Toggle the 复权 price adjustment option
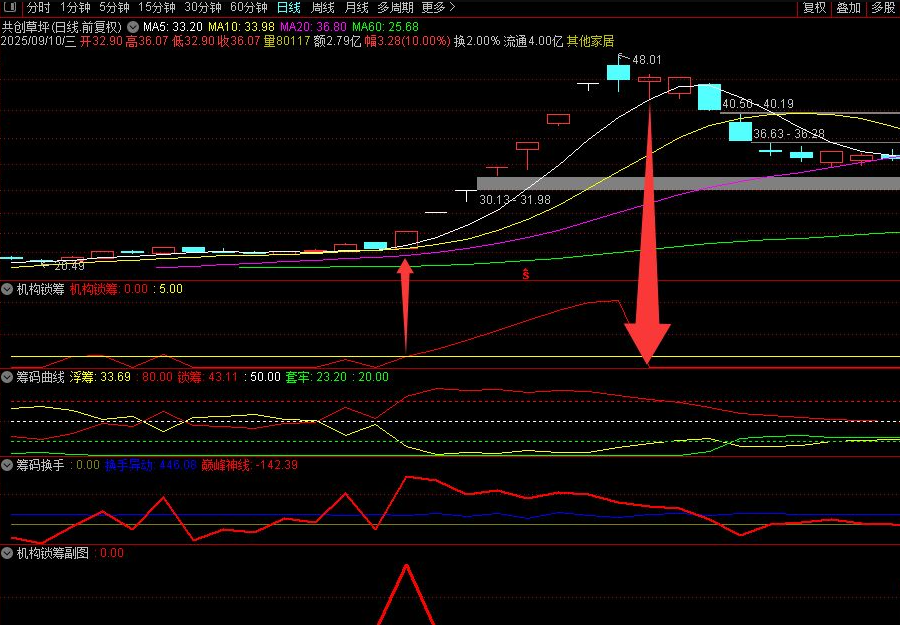 click(x=815, y=7)
